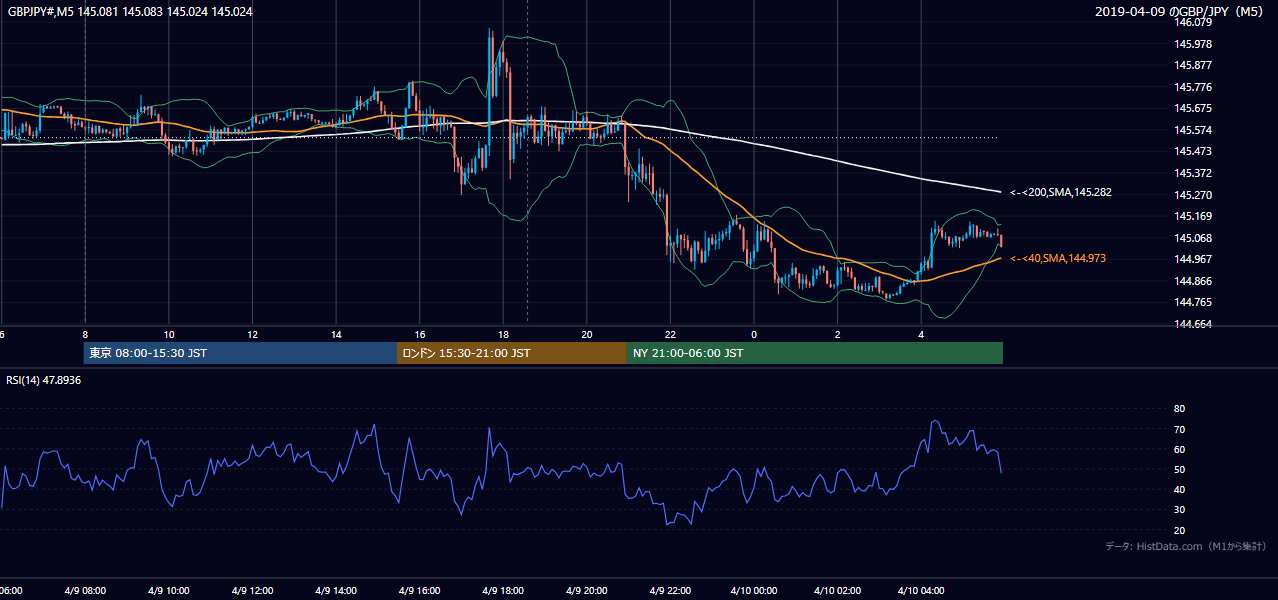Click the 144.765 price axis label

(1194, 302)
